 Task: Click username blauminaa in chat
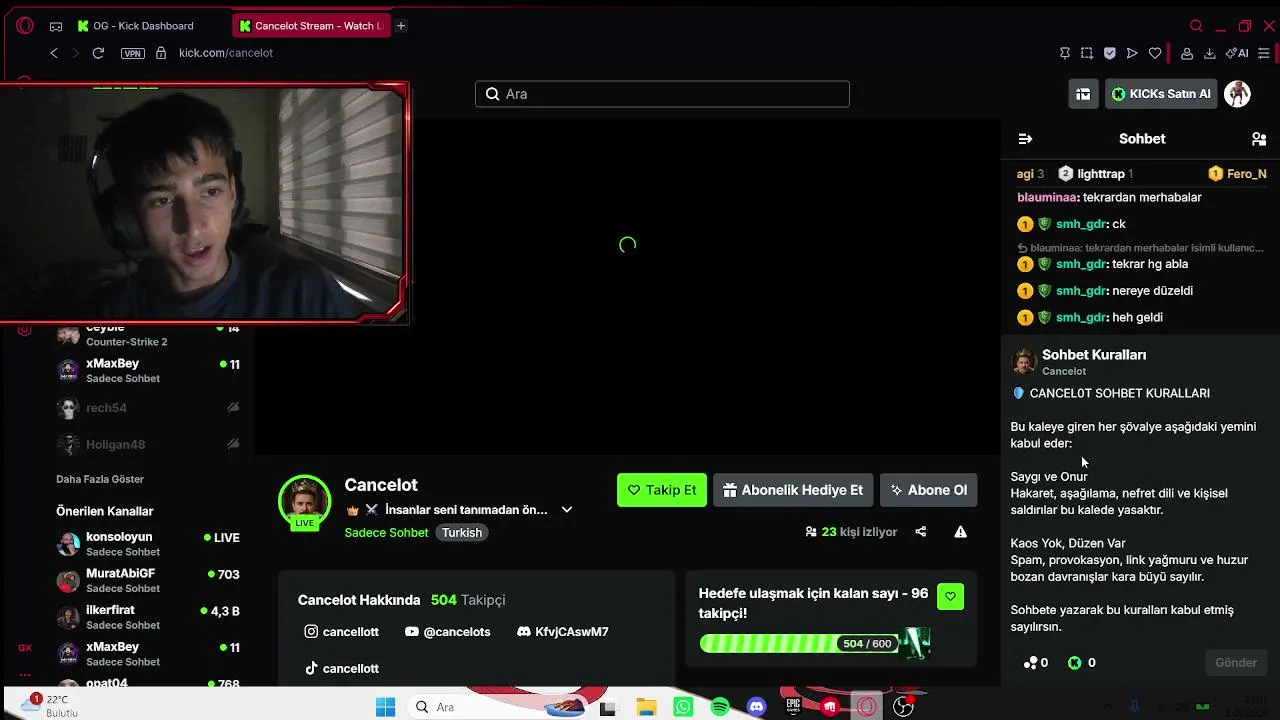click(x=1046, y=198)
